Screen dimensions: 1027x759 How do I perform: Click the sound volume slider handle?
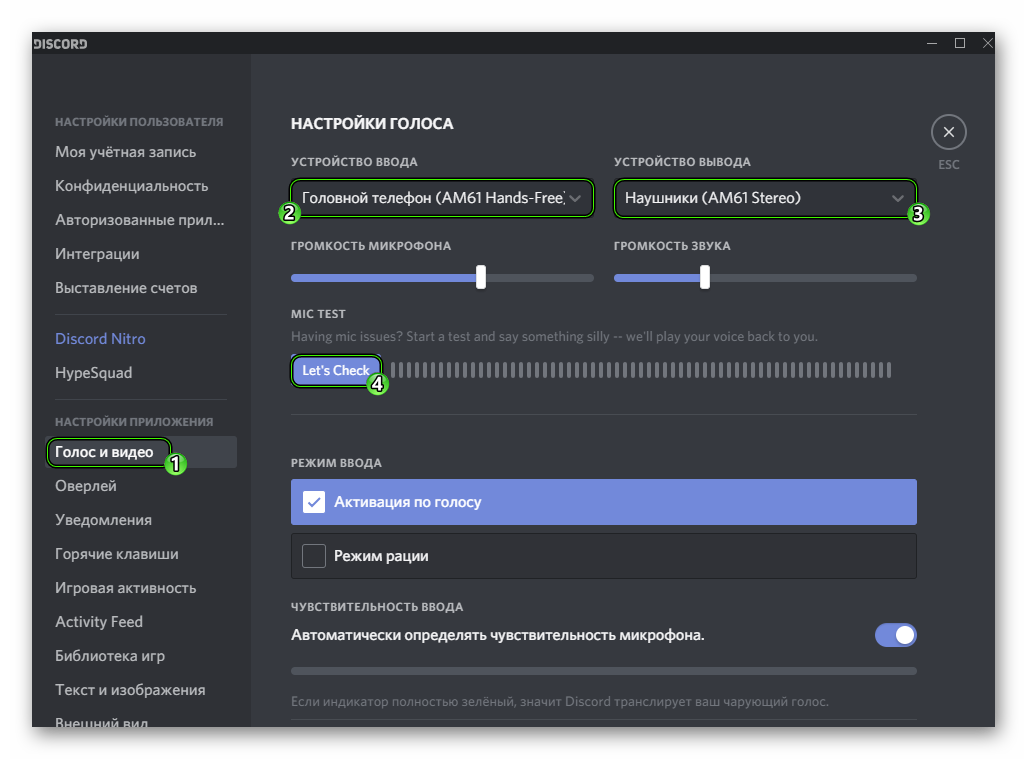[x=705, y=277]
